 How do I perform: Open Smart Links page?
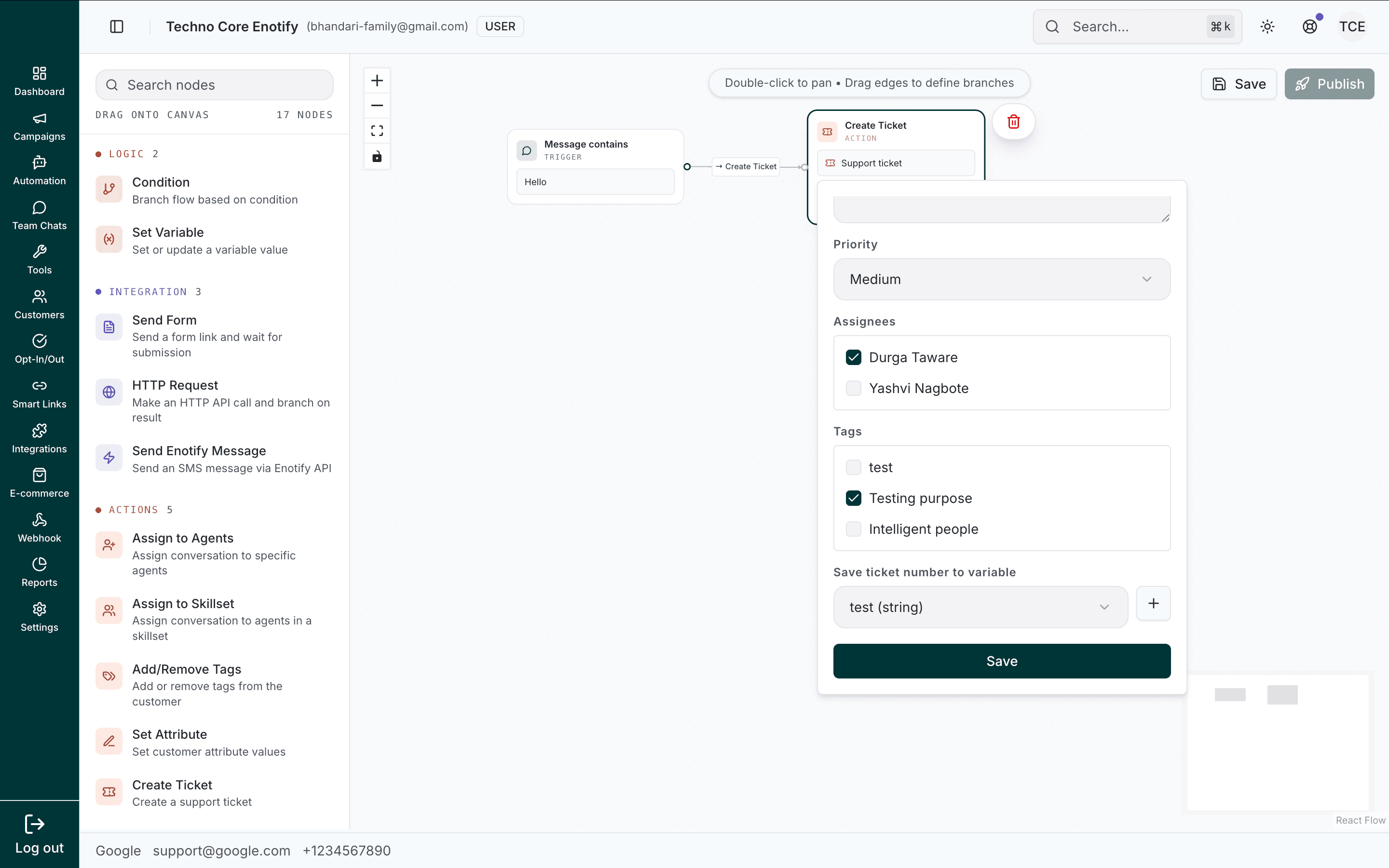(x=39, y=394)
